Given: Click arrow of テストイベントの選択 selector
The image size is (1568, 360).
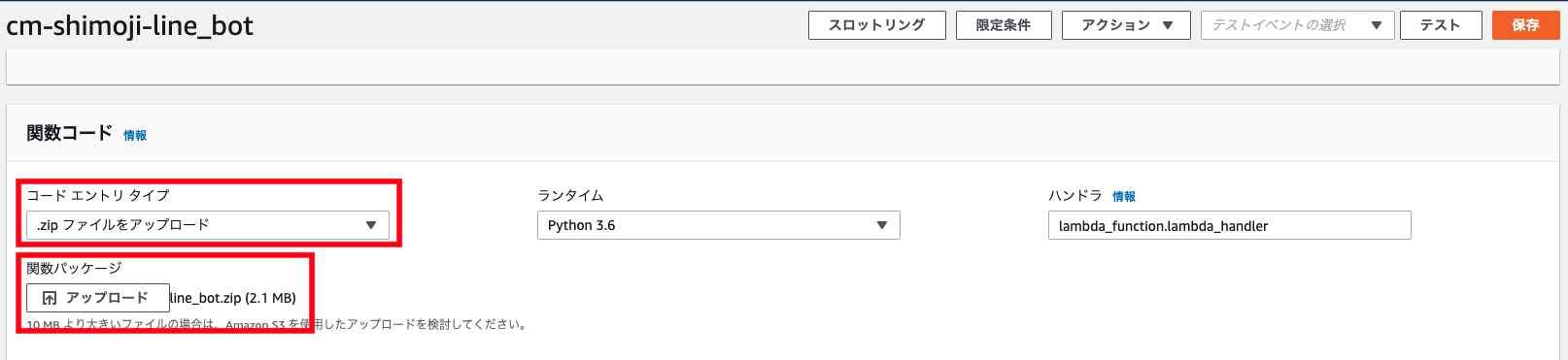Looking at the screenshot, I should [1377, 25].
